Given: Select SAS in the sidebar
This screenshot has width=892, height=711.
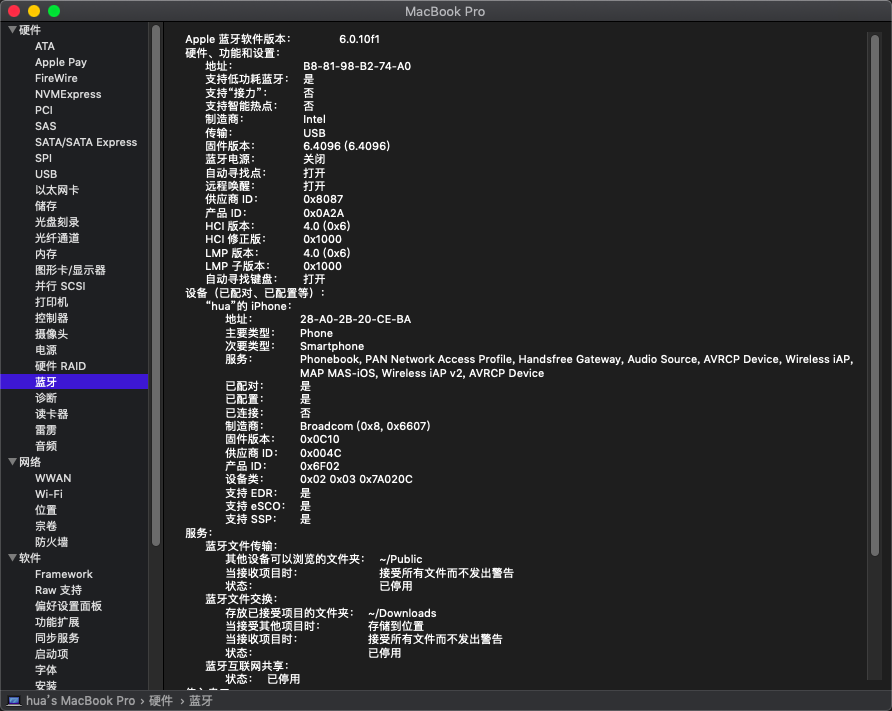Looking at the screenshot, I should click(x=46, y=126).
